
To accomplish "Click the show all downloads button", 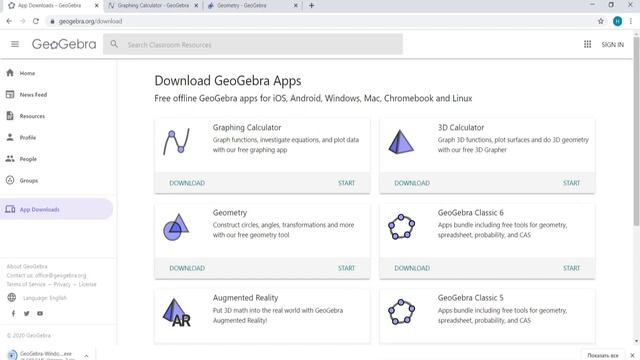I will pyautogui.click(x=603, y=356).
